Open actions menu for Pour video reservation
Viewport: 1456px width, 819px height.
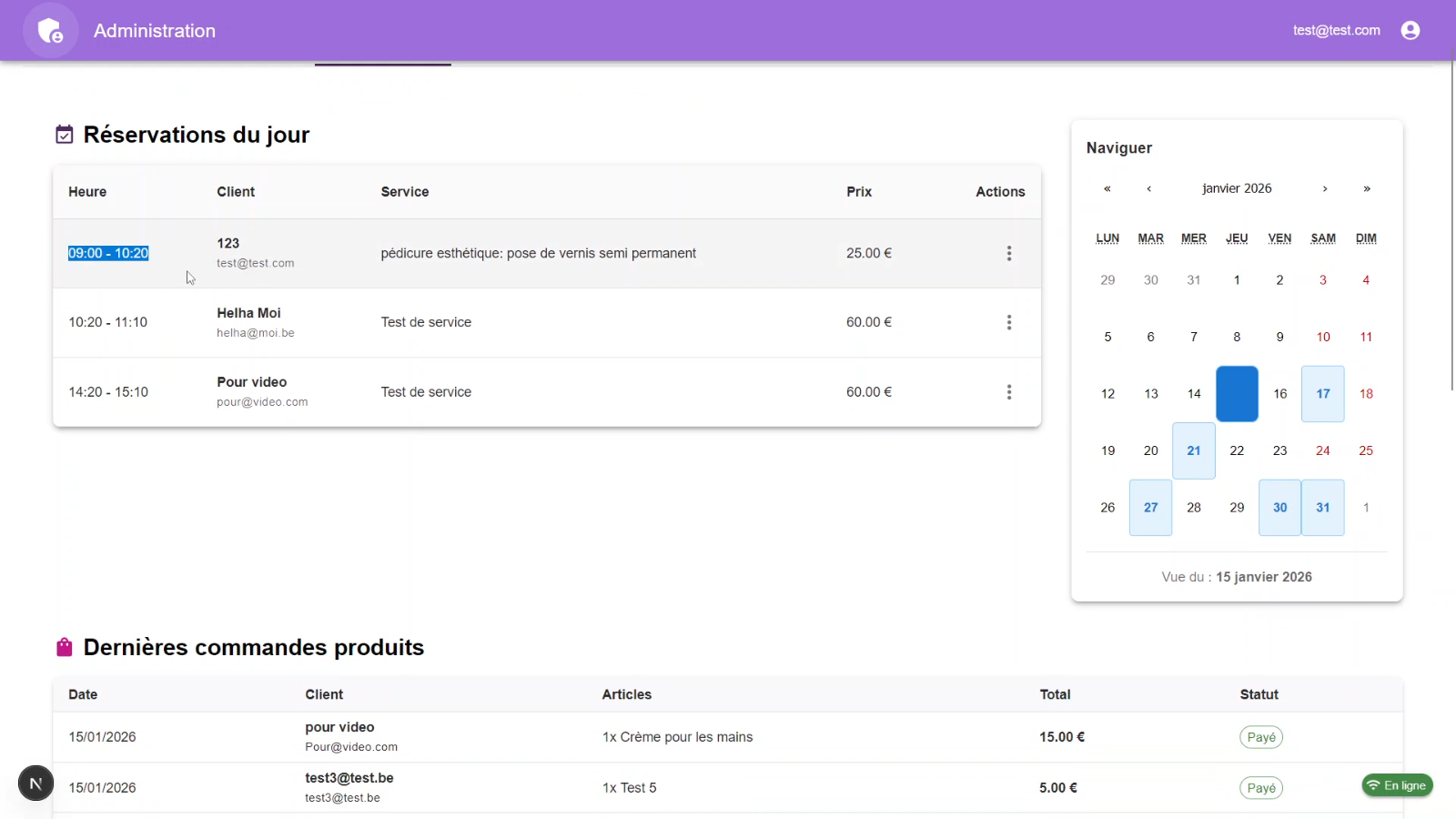[x=1008, y=392]
